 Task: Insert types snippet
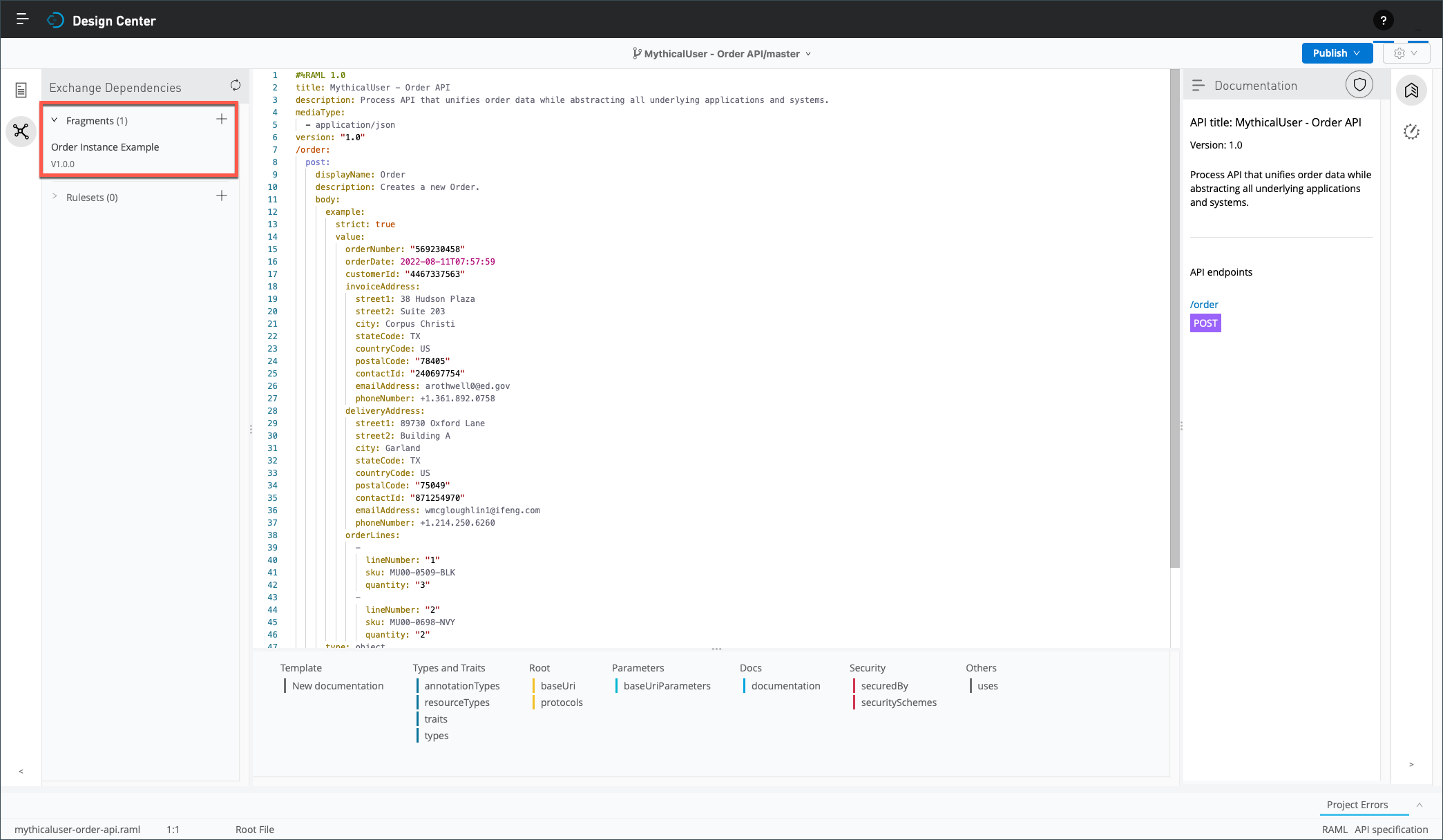[436, 736]
